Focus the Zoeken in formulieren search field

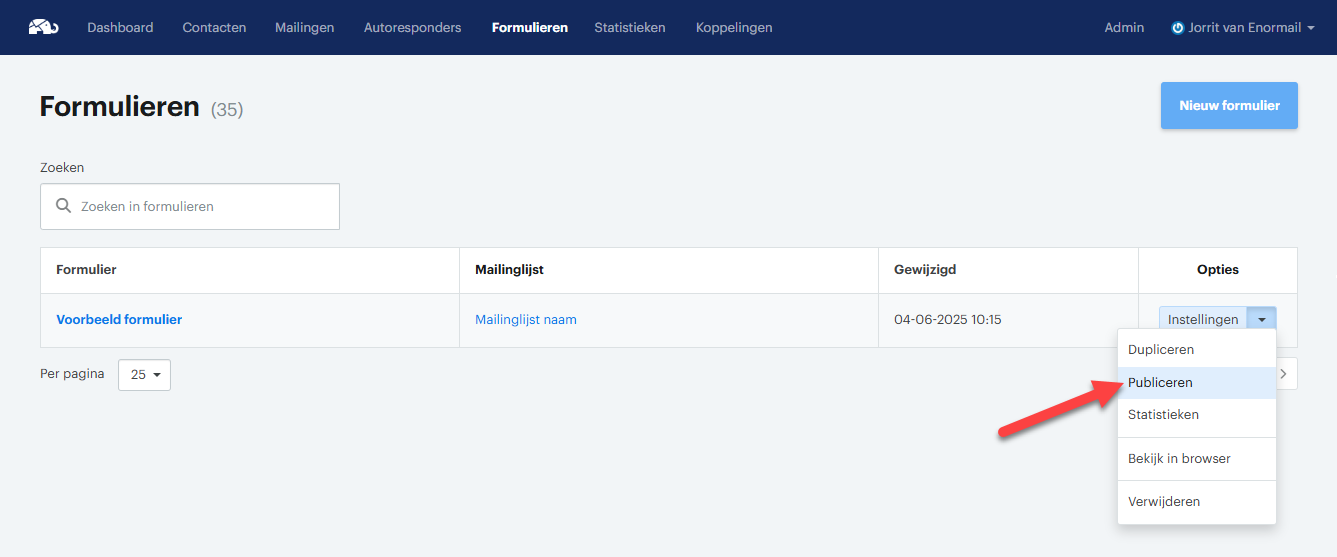[190, 206]
